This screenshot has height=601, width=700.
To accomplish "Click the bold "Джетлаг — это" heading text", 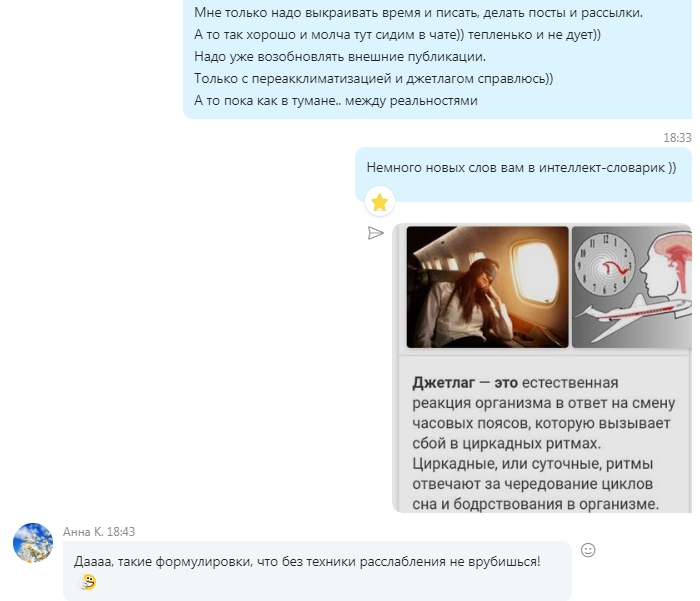I will click(x=465, y=383).
